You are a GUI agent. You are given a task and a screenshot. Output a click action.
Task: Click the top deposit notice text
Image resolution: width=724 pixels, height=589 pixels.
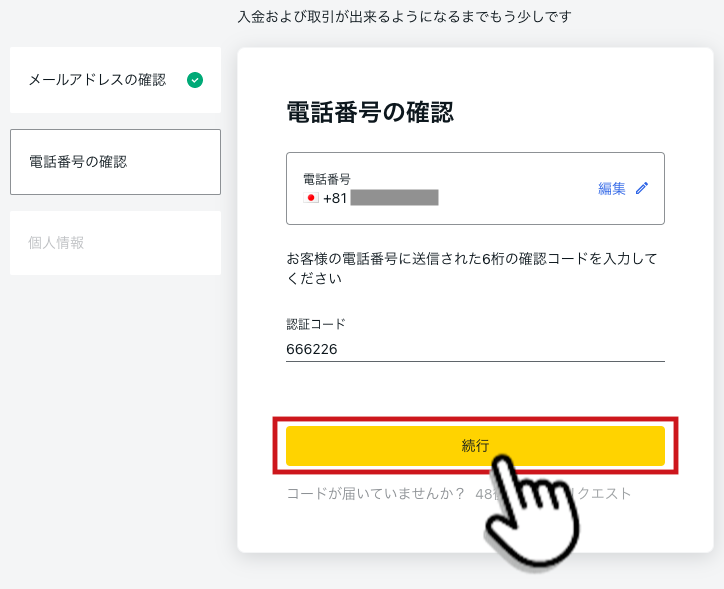pyautogui.click(x=404, y=17)
